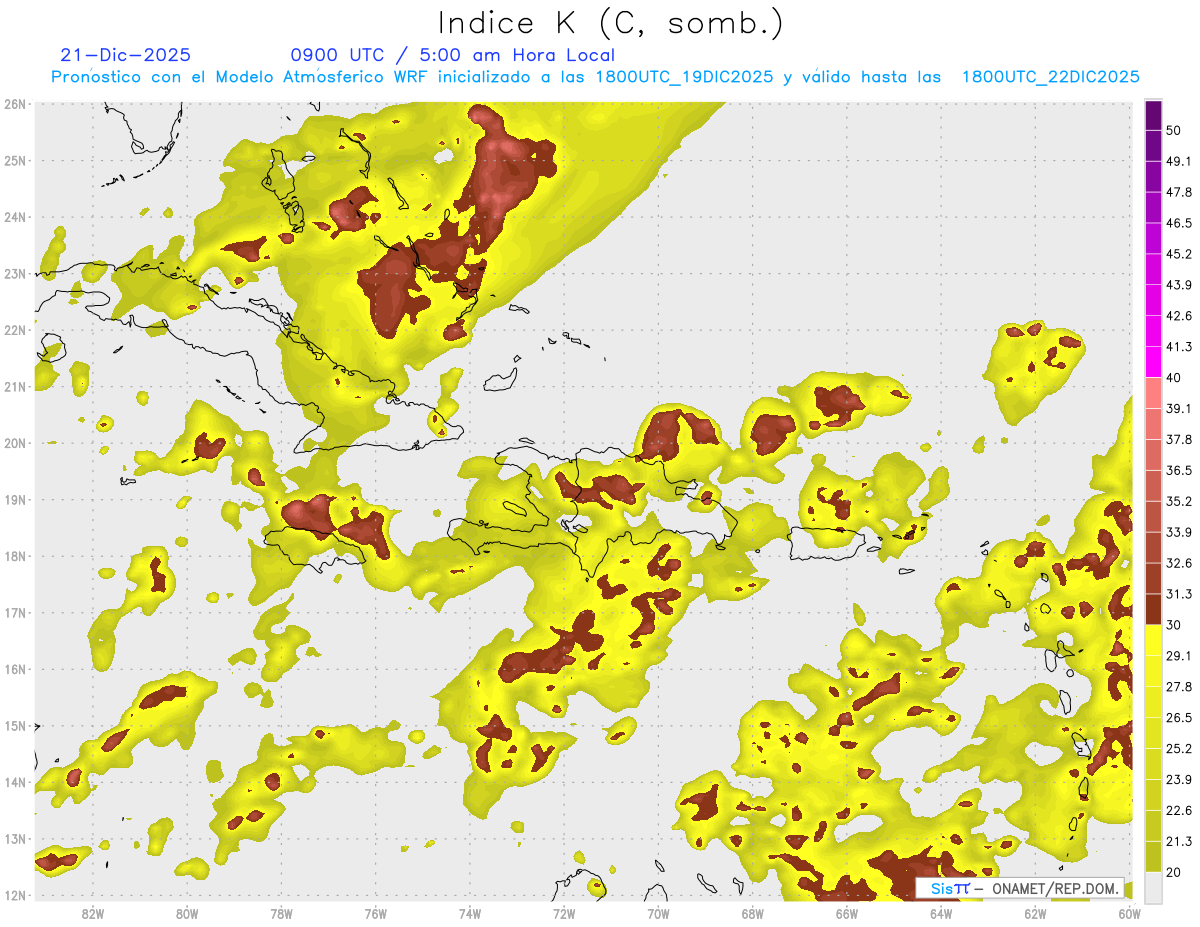1200x927 pixels.
Task: Click latitude axis label "16N"
Action: tap(14, 669)
